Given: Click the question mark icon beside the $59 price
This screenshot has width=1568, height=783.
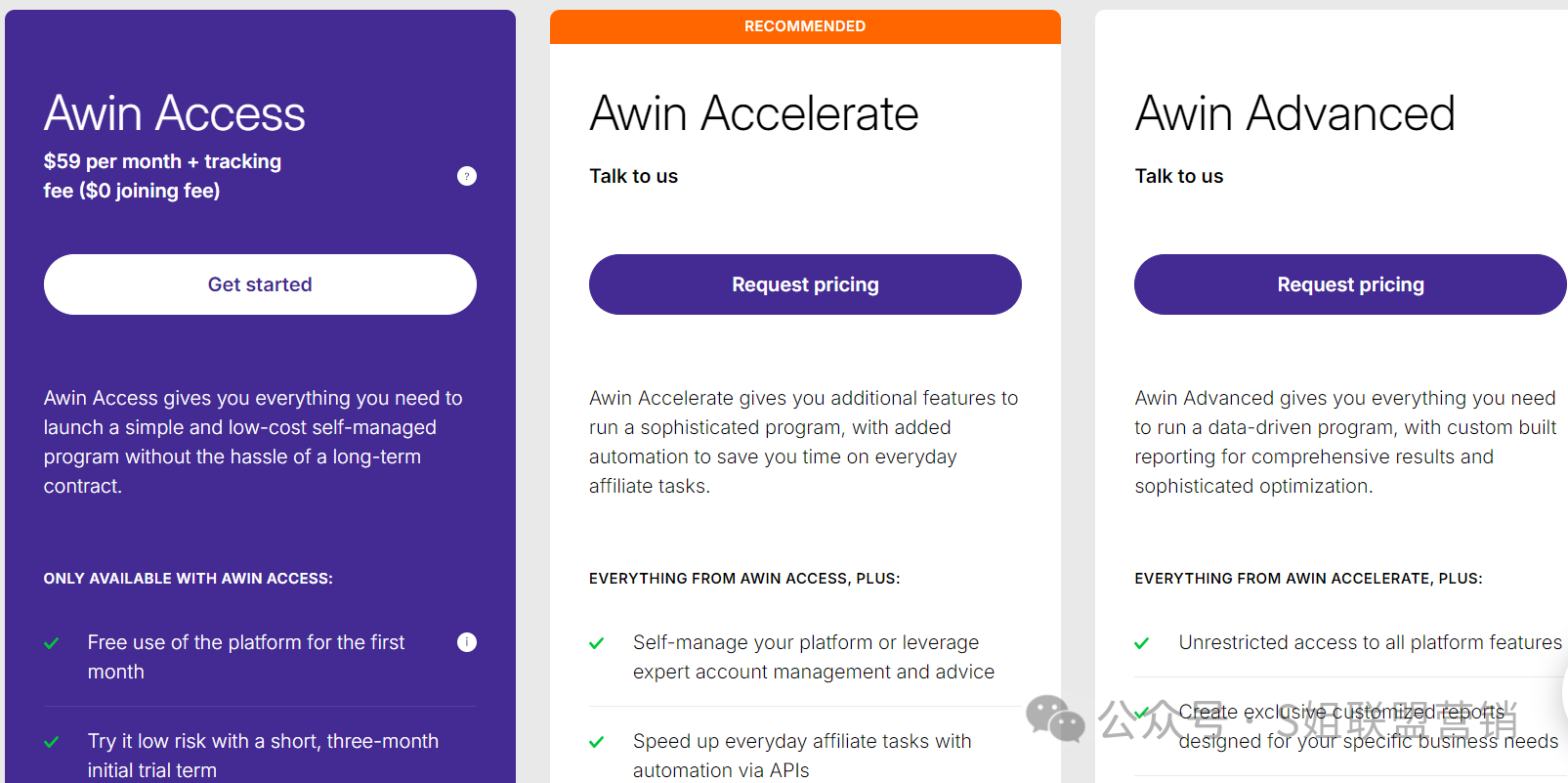Looking at the screenshot, I should [467, 176].
